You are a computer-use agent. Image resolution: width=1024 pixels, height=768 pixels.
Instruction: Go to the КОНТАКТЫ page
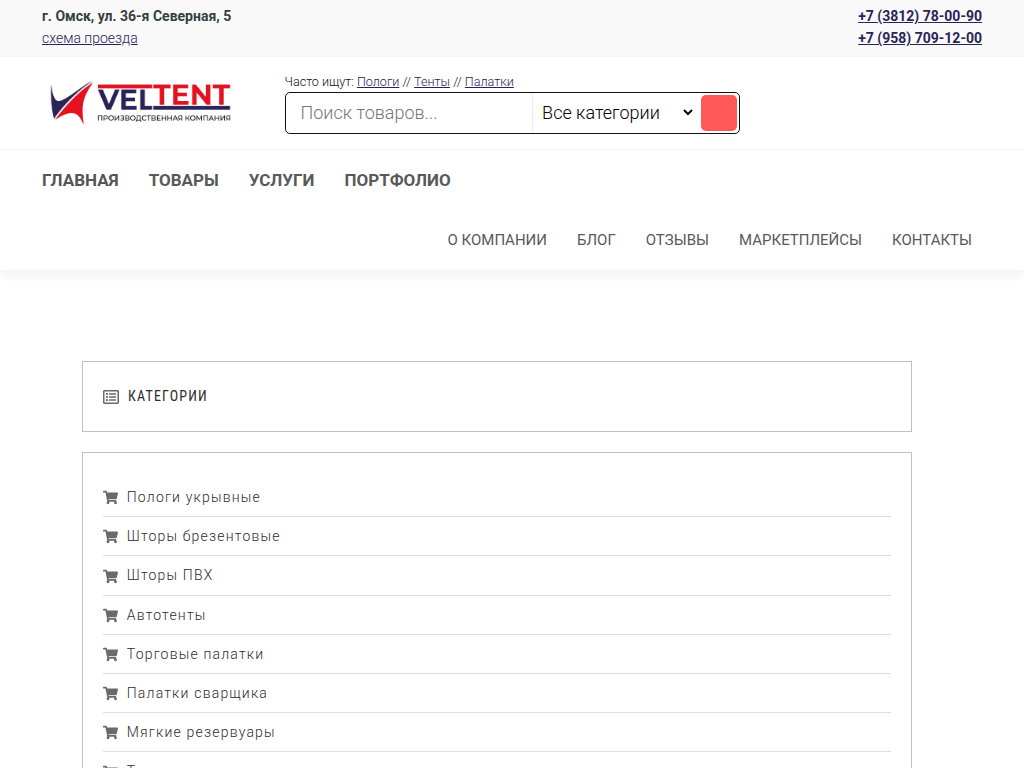click(x=931, y=239)
